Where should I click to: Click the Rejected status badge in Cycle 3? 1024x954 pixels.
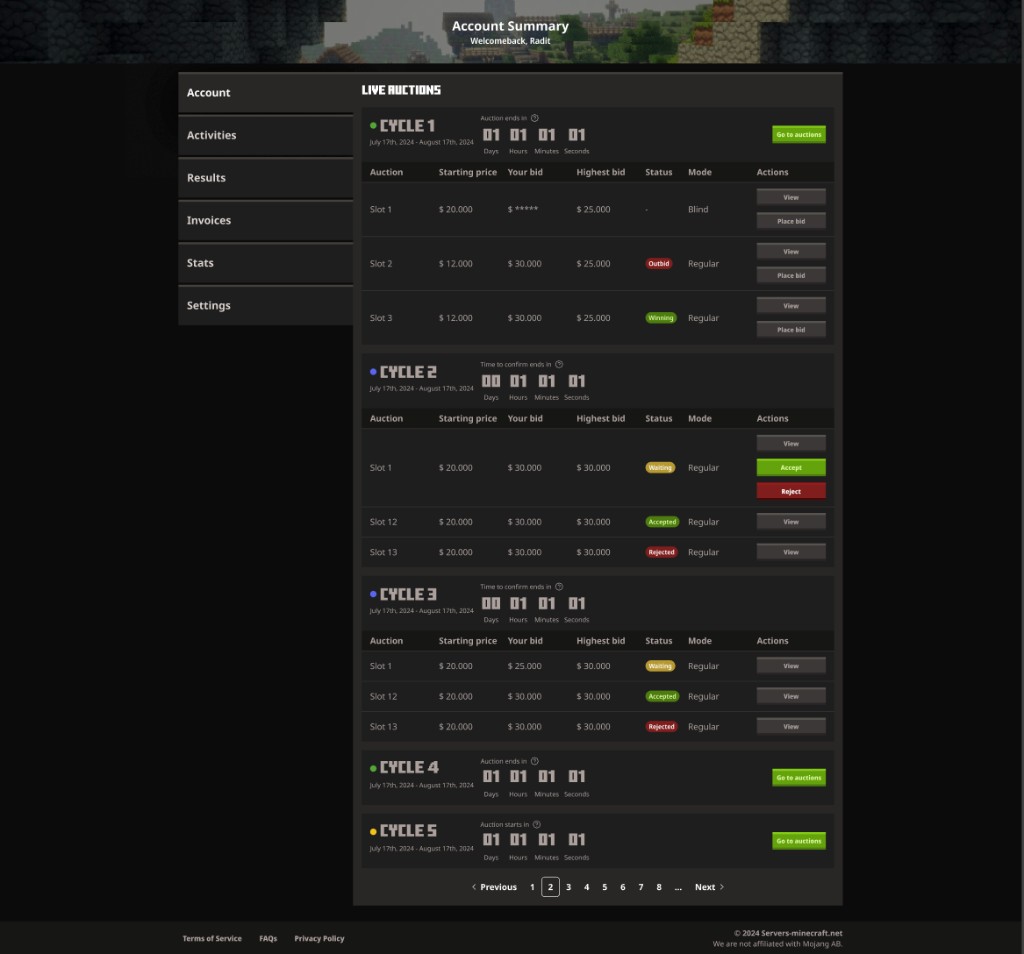tap(662, 726)
